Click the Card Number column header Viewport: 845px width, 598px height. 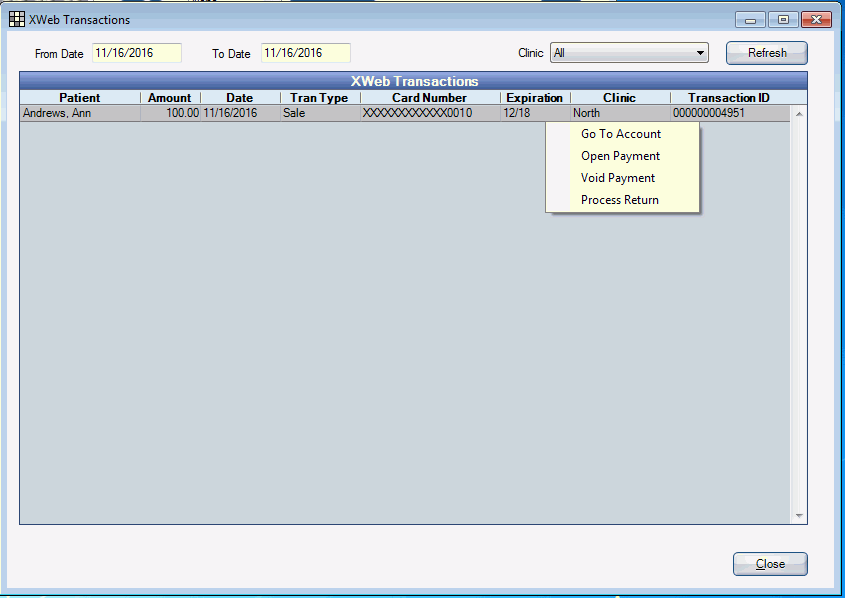click(430, 98)
